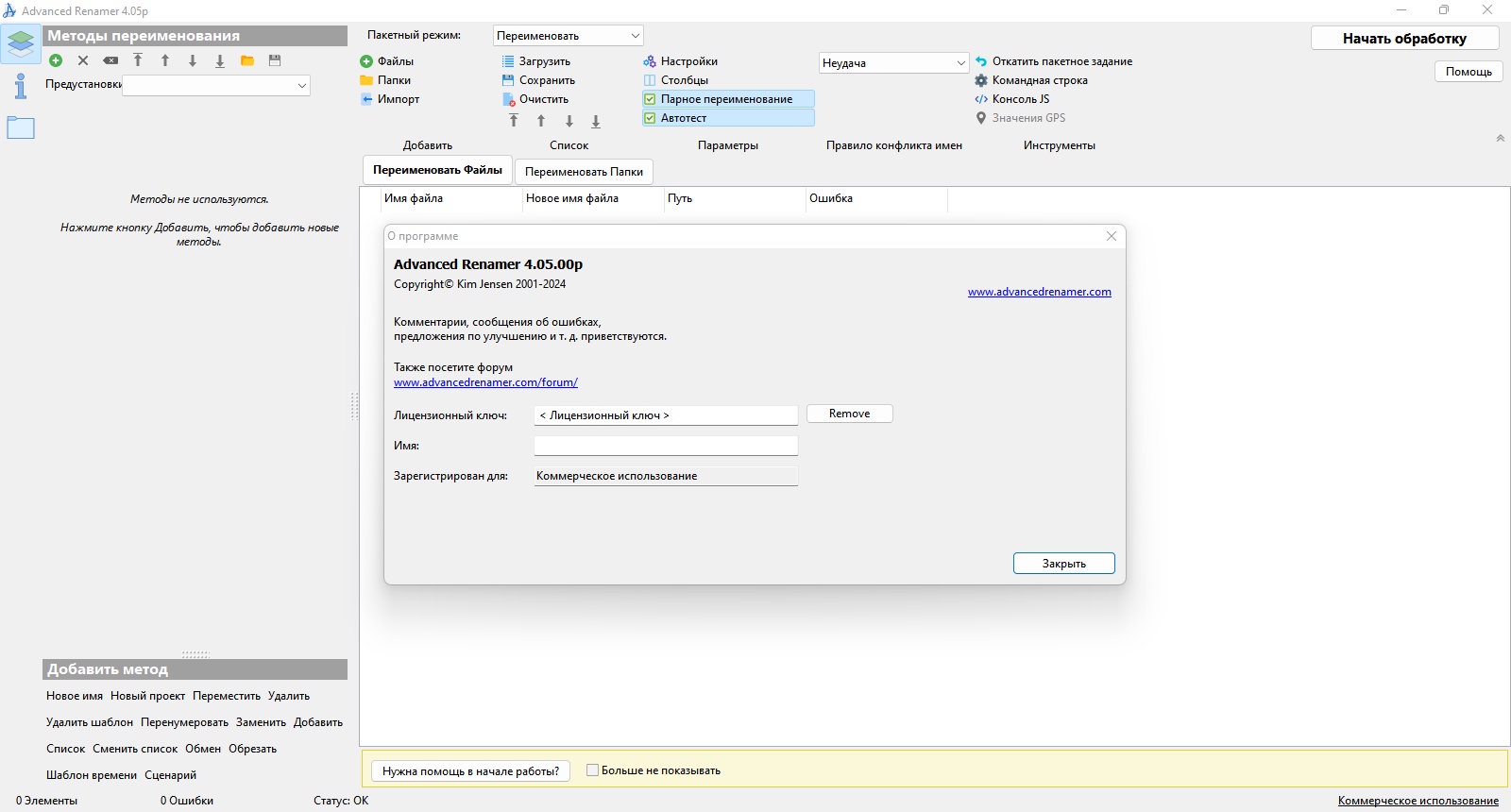Screen dimensions: 1511x812
Task: Add the Обрезать method
Action: tap(252, 749)
